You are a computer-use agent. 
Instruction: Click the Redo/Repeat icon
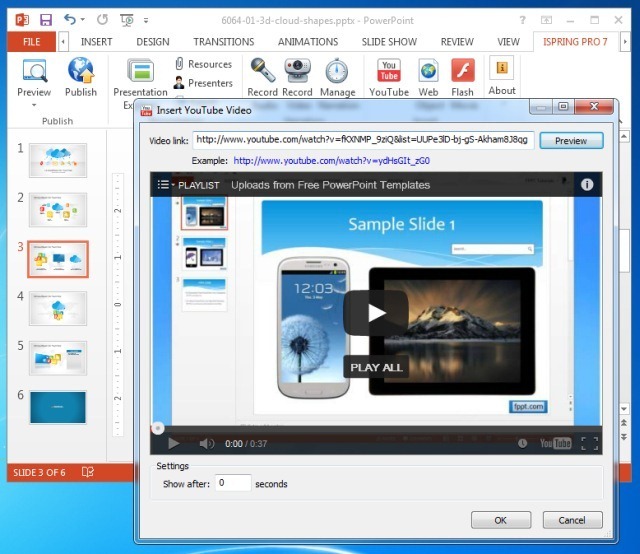pos(102,19)
